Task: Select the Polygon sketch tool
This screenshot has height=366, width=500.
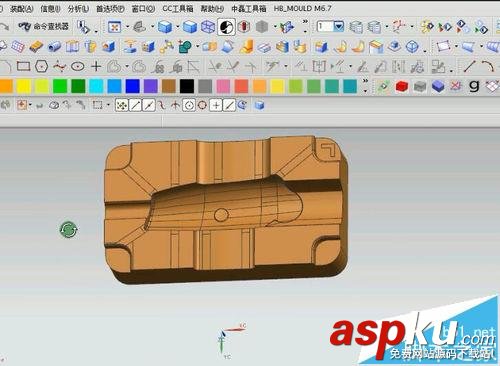Action: tap(42, 67)
